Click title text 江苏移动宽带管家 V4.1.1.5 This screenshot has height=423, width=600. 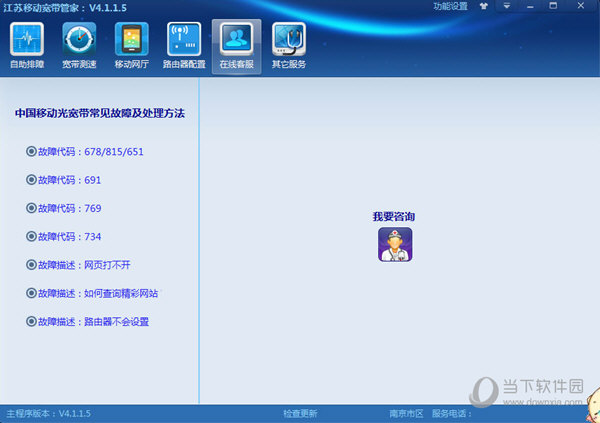(x=65, y=8)
